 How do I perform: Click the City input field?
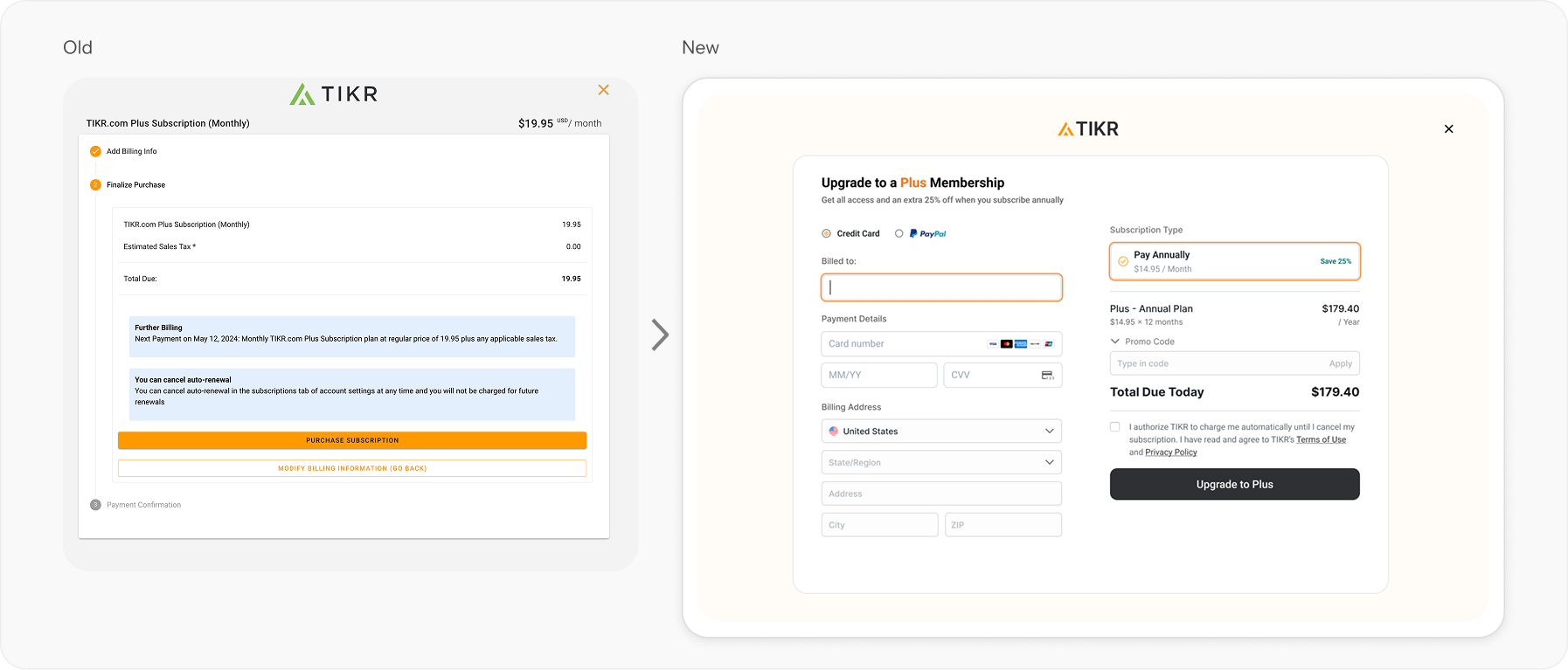point(879,526)
